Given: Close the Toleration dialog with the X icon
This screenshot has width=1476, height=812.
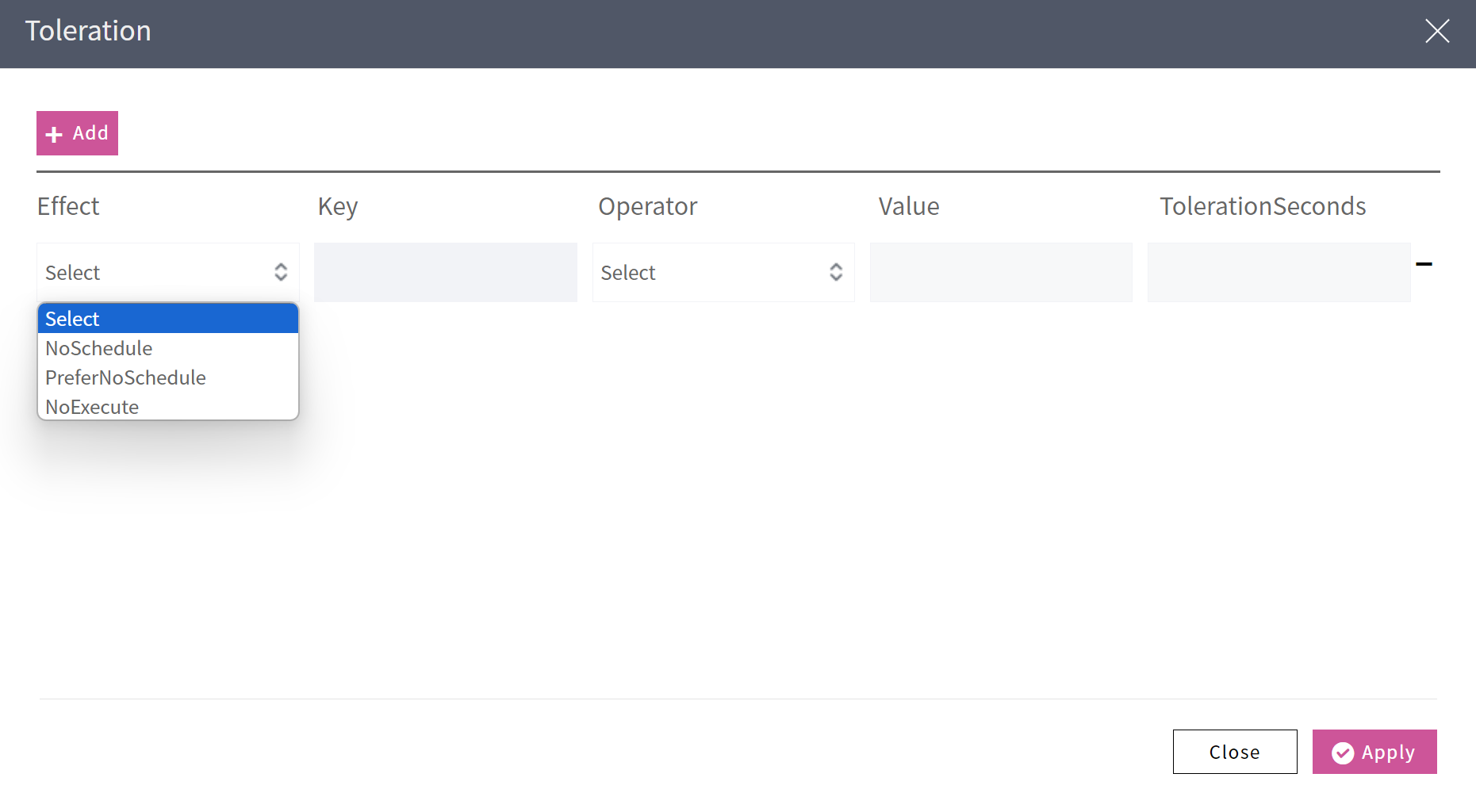Looking at the screenshot, I should click(x=1436, y=32).
